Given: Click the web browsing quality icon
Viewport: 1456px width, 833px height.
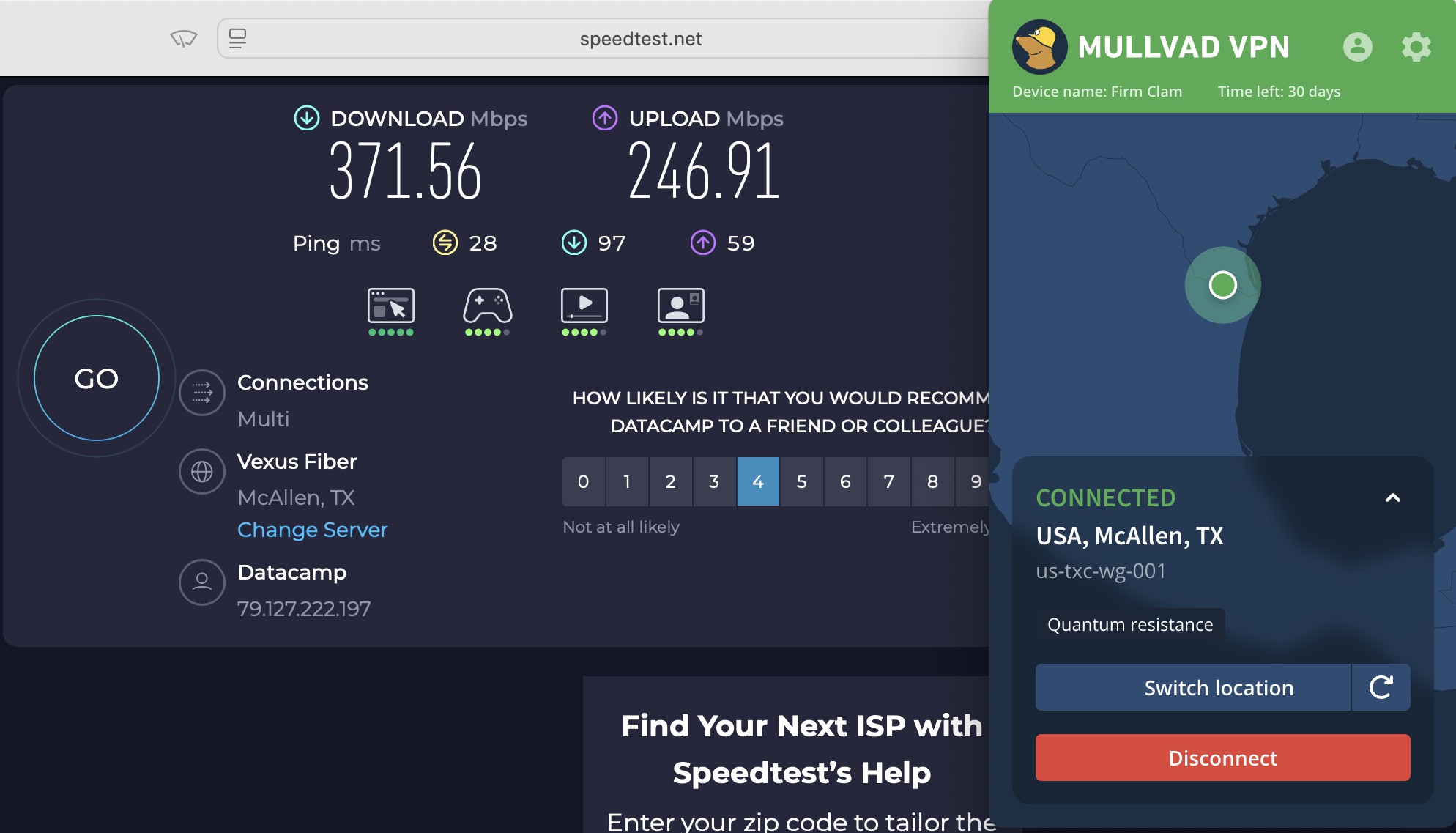Looking at the screenshot, I should [391, 306].
